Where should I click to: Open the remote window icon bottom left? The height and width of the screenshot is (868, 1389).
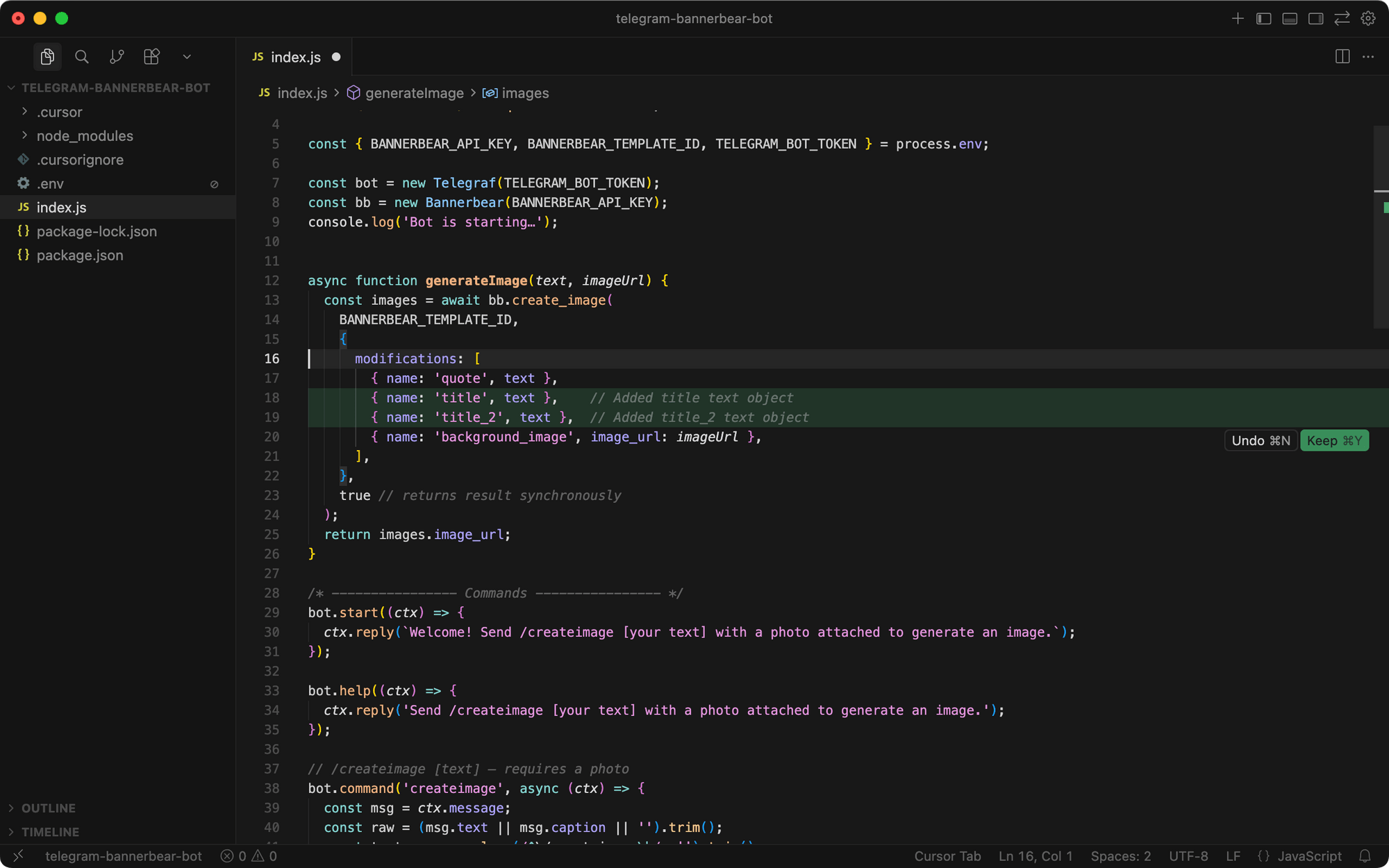(x=18, y=856)
